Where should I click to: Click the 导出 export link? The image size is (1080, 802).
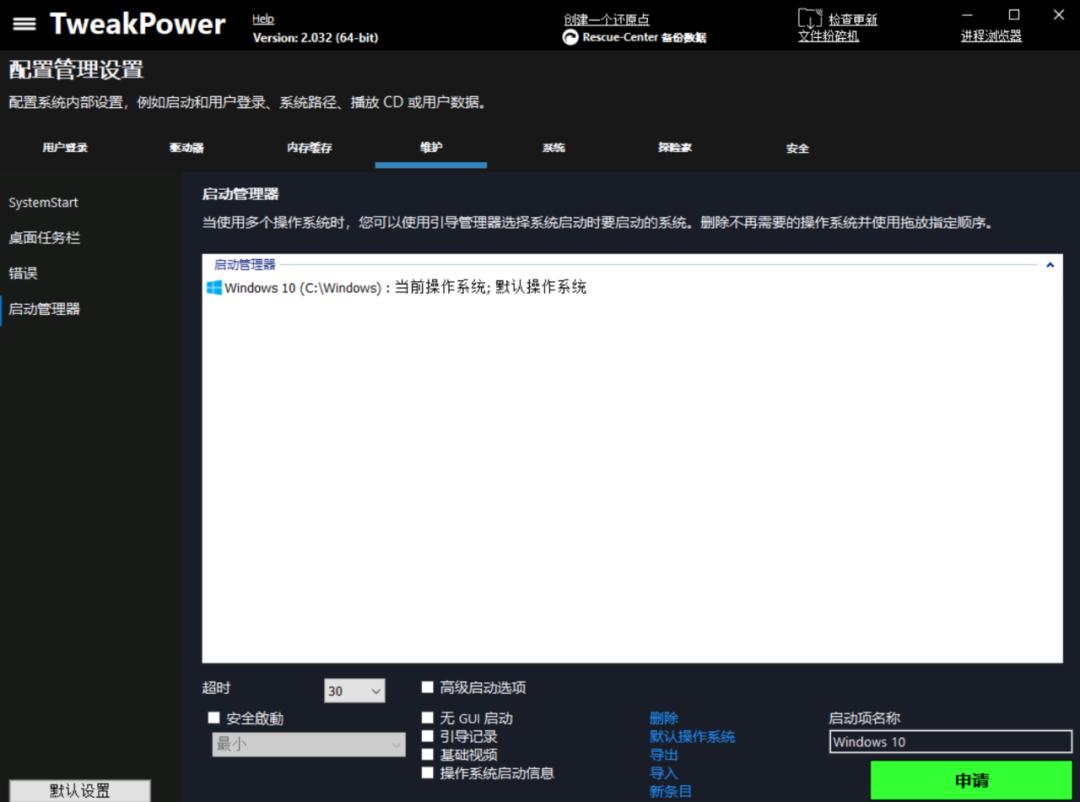(663, 755)
